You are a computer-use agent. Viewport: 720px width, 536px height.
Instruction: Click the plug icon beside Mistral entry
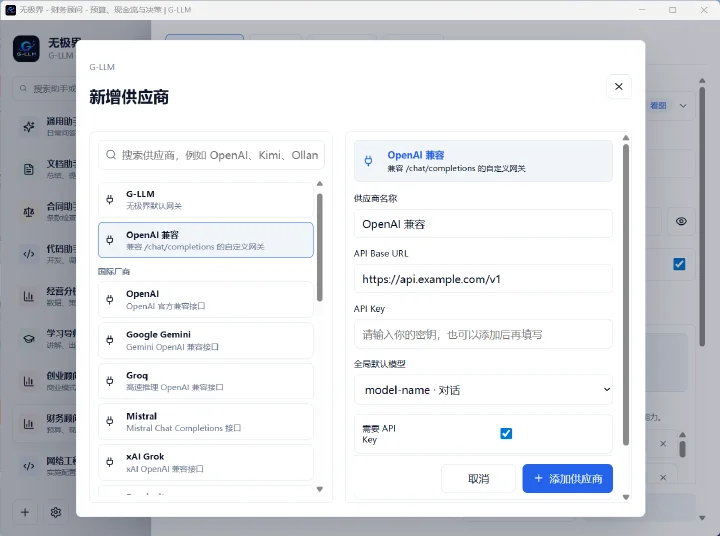[110, 421]
